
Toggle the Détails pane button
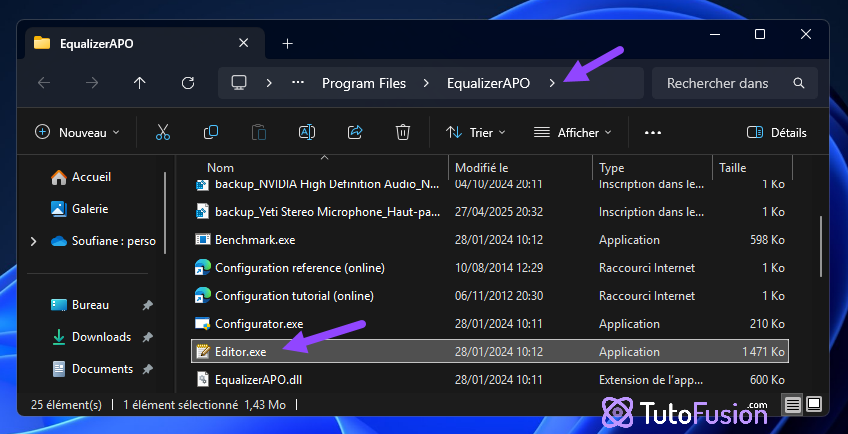click(x=777, y=132)
